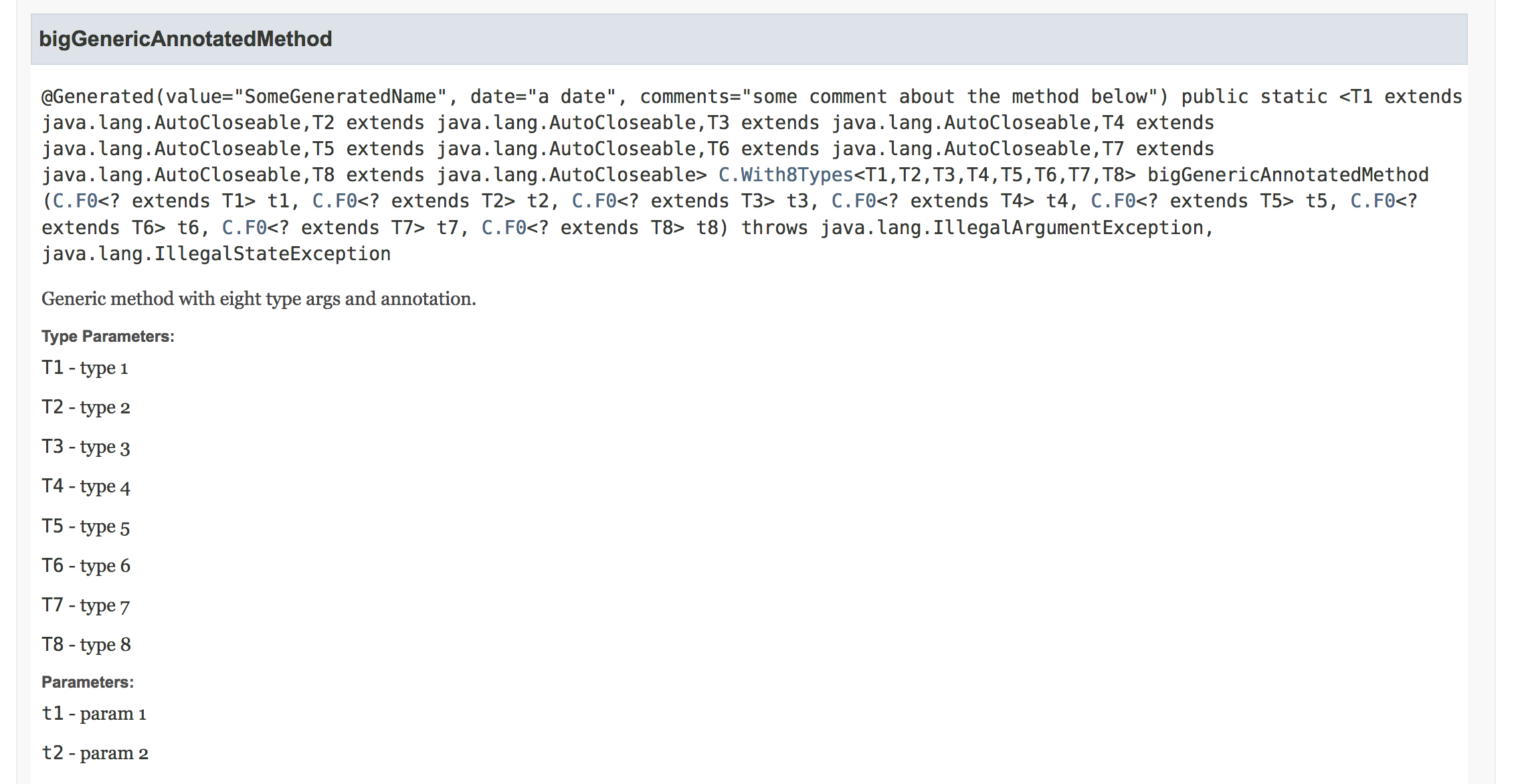This screenshot has width=1516, height=784.
Task: Select the 'T4 - type 4' entry
Action: [86, 486]
